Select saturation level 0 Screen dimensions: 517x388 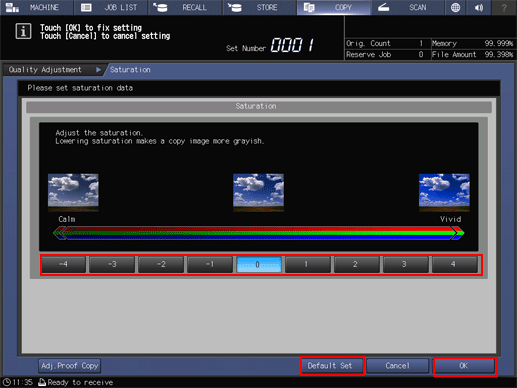[x=259, y=264]
